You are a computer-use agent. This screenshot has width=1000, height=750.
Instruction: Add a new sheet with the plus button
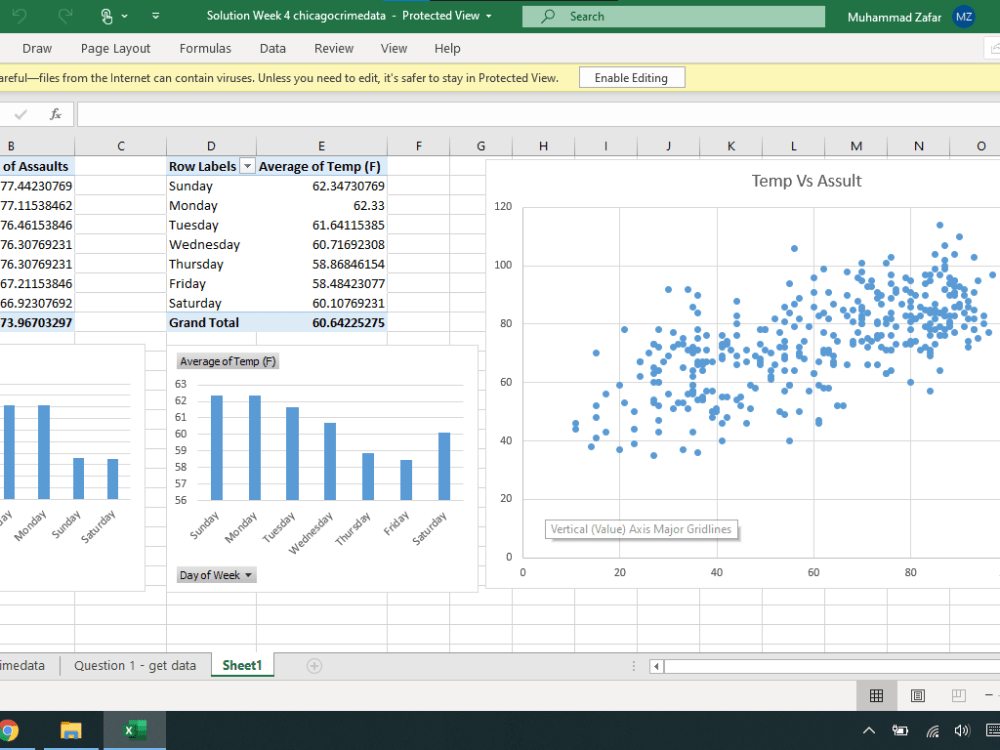click(314, 665)
